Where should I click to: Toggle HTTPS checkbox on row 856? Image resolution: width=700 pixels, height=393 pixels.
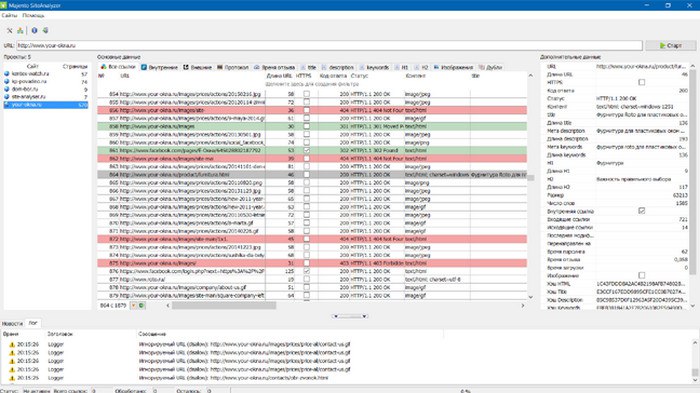coord(307,110)
